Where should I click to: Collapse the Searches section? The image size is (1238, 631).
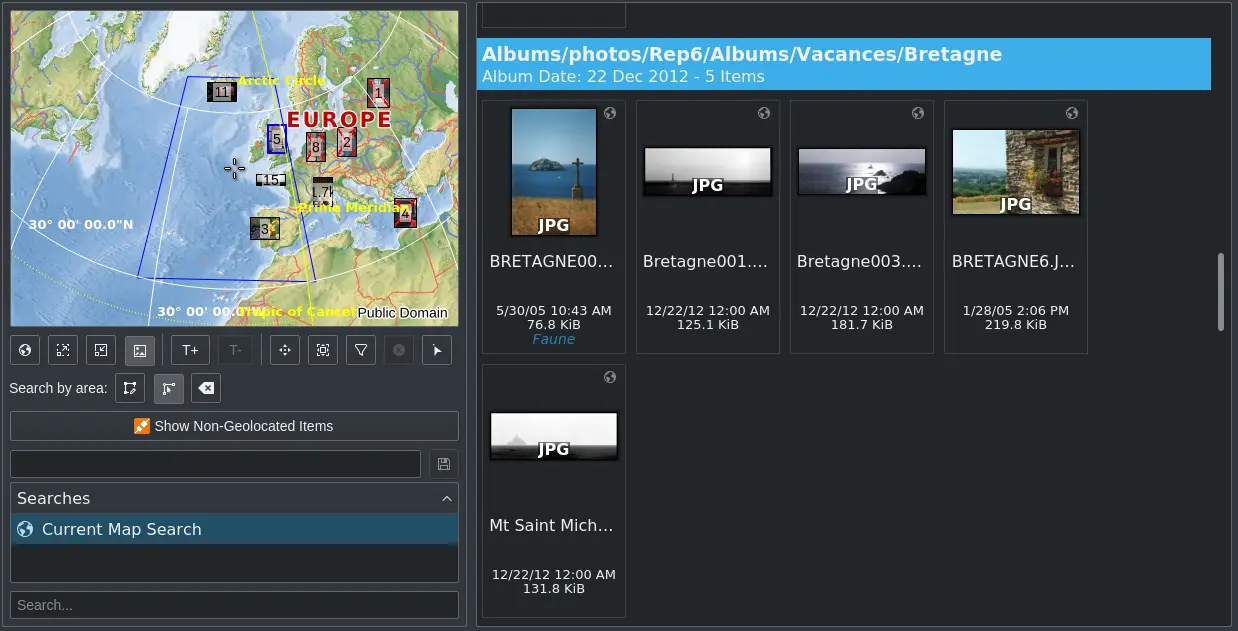[447, 498]
